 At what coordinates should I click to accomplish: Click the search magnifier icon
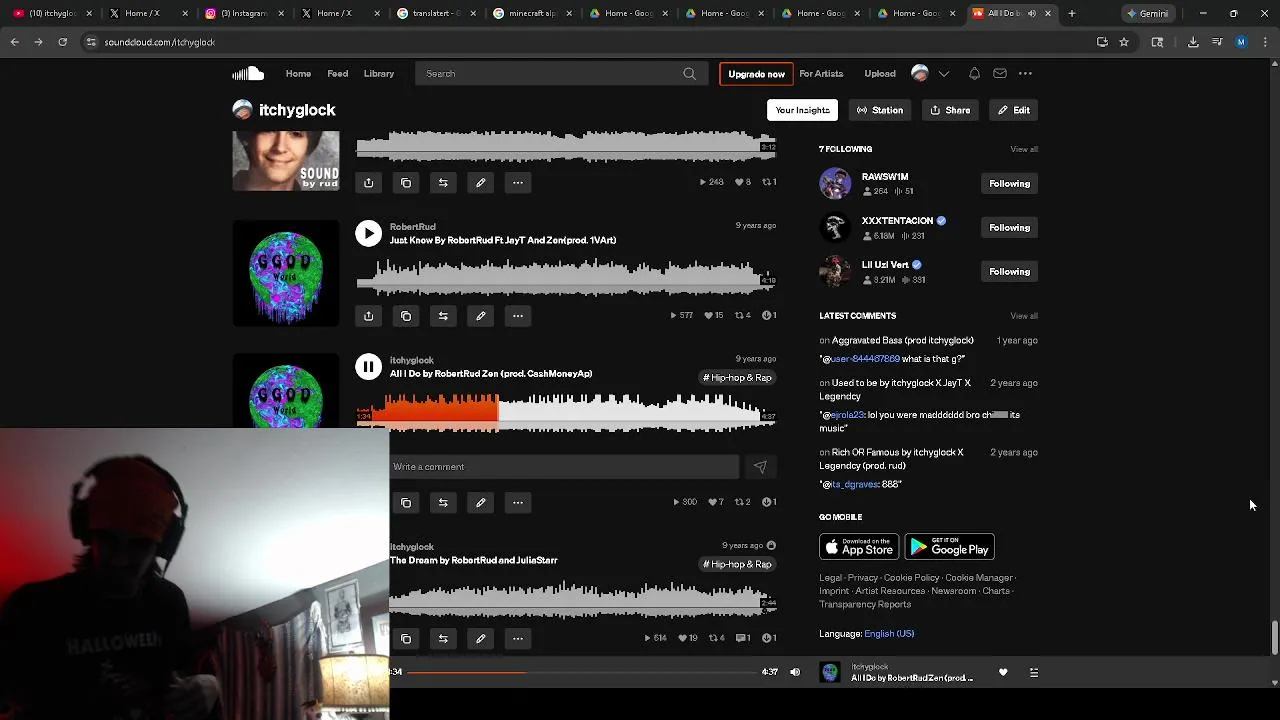tap(689, 74)
